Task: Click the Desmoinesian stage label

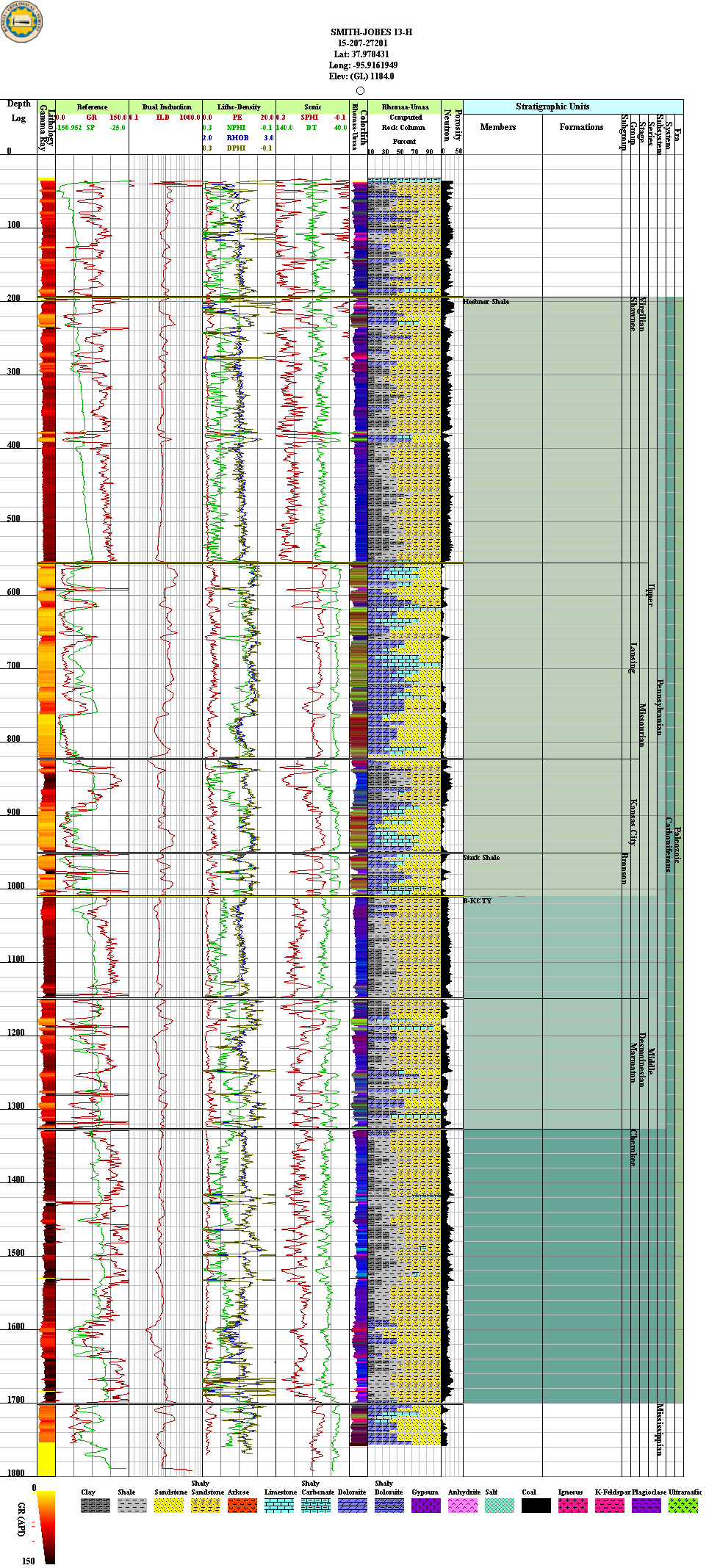Action: pyautogui.click(x=642, y=1060)
